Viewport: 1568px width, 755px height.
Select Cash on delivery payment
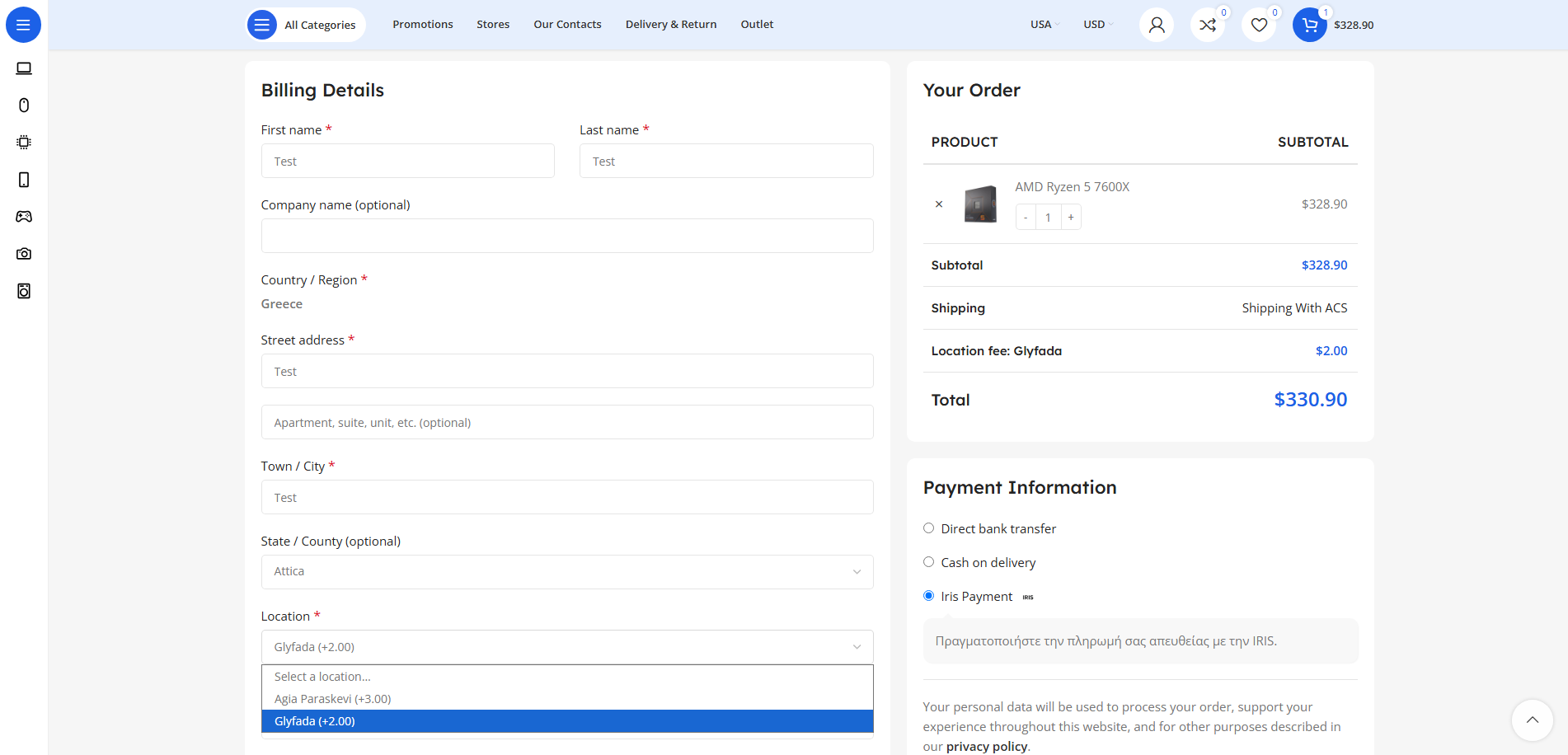coord(929,562)
